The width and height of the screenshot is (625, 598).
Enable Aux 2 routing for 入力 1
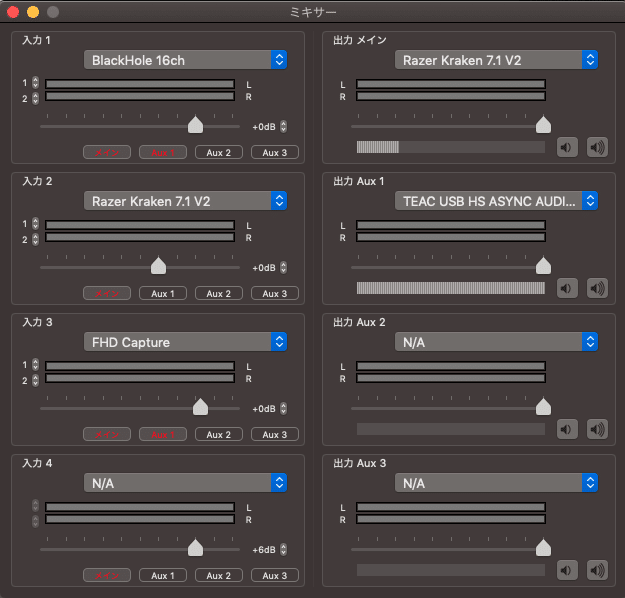[x=219, y=153]
